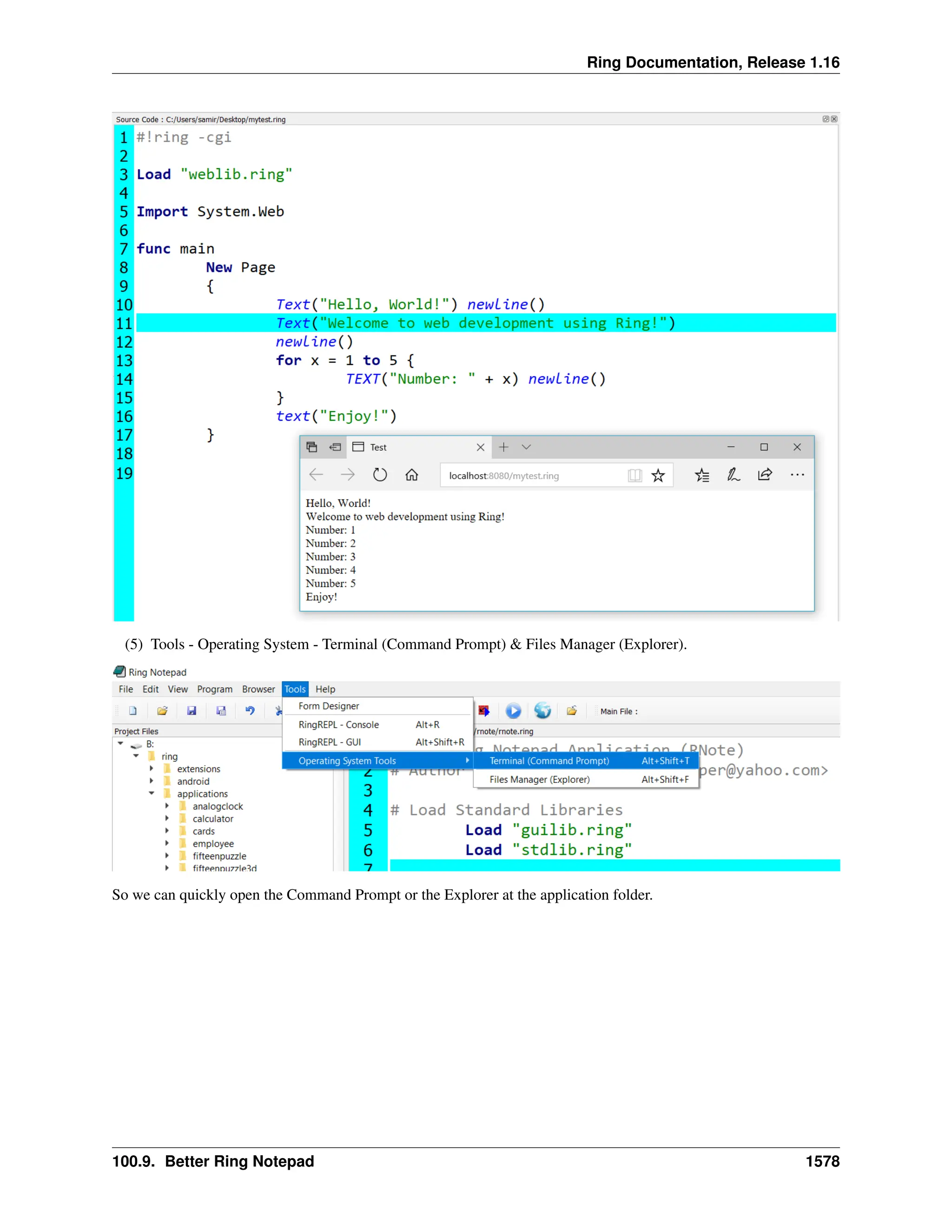This screenshot has height=1232, width=952.
Task: Add page to favorites with star
Action: click(x=658, y=476)
